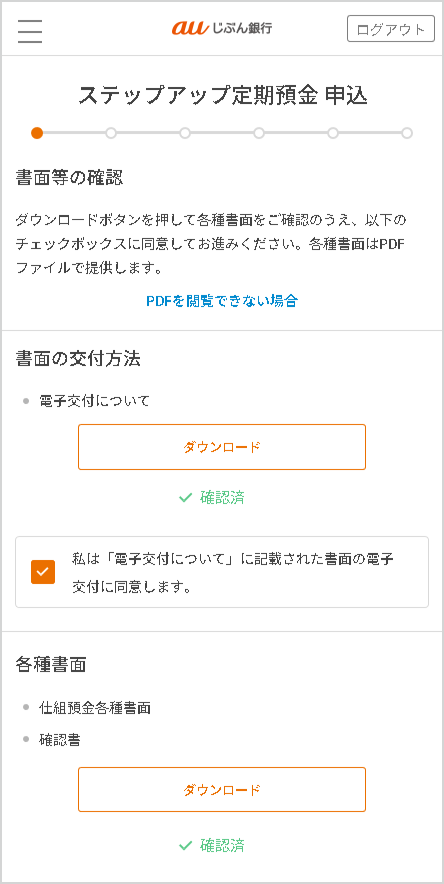Click the 仕組預金各種書面 list item
This screenshot has height=884, width=444.
(95, 708)
